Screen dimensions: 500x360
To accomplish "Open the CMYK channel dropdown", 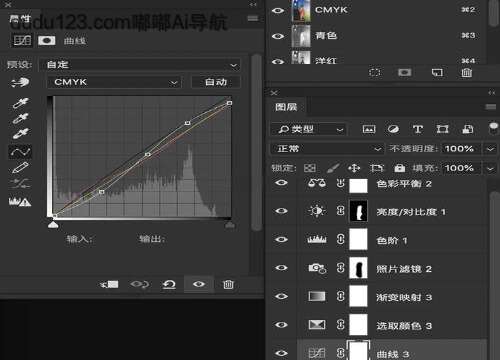I will coord(114,82).
